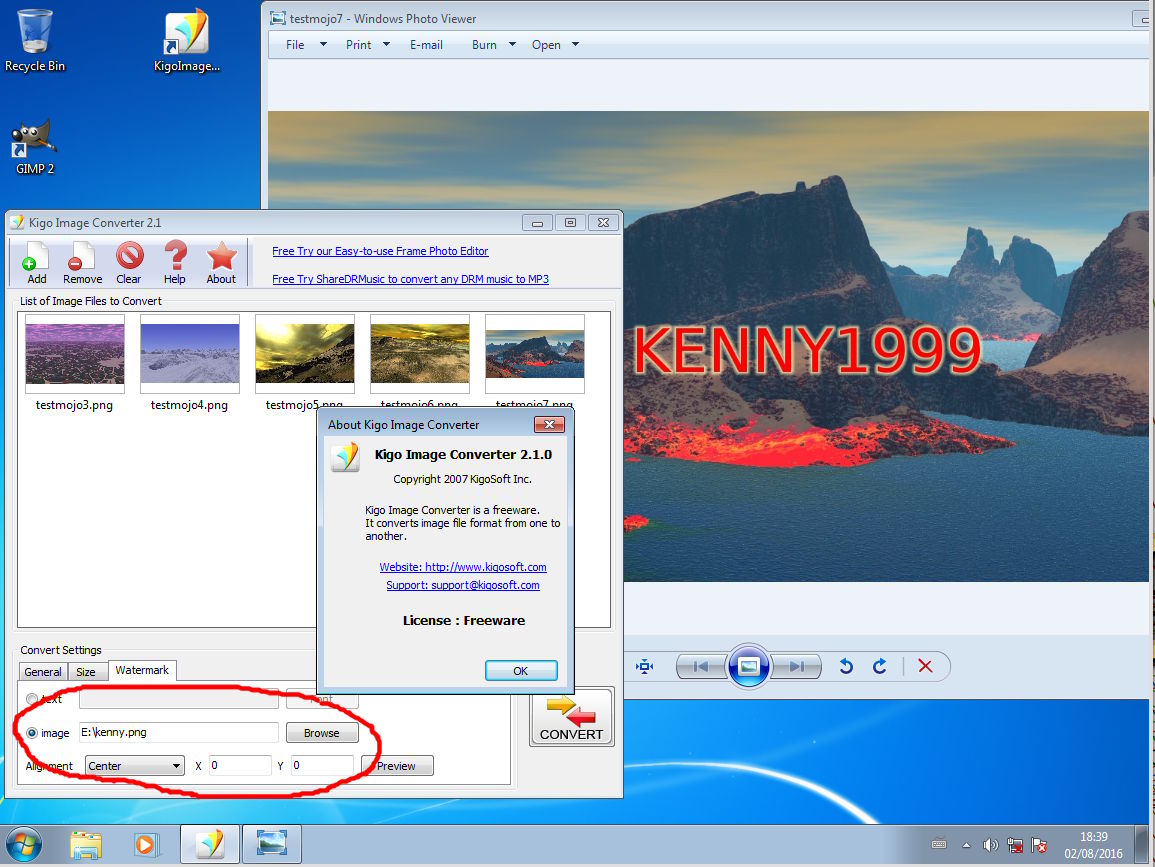Click the Preview watermark button
The image size is (1155, 867).
(x=397, y=765)
